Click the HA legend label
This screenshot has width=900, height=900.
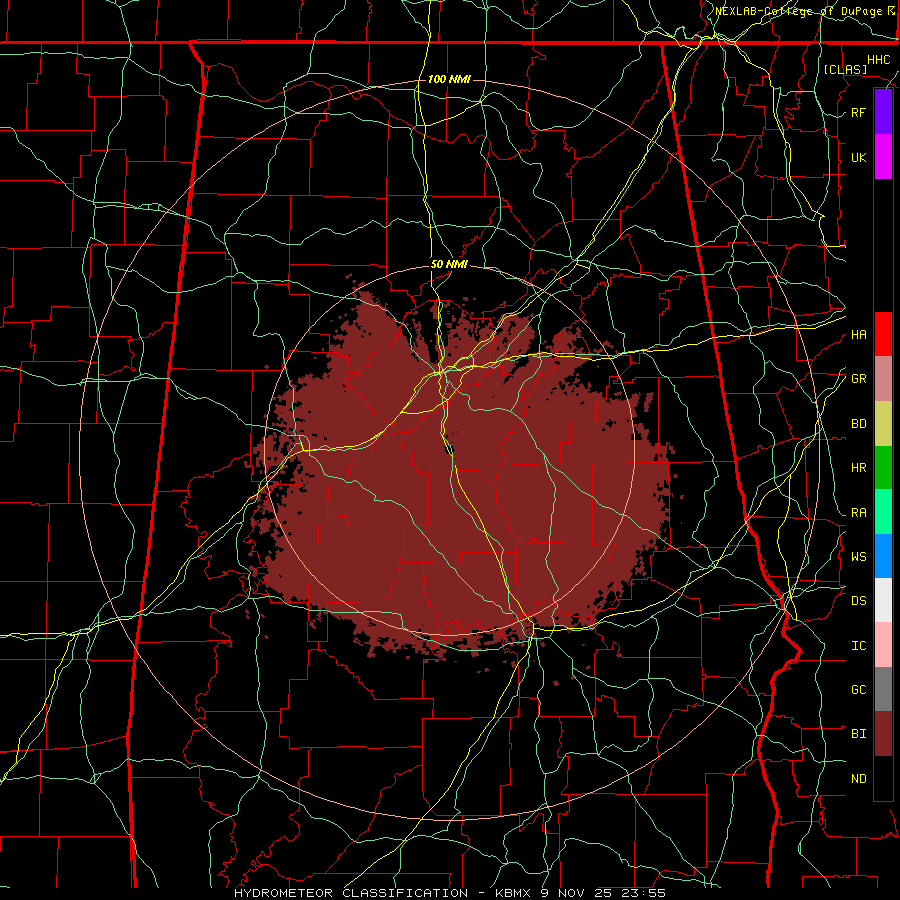point(858,335)
